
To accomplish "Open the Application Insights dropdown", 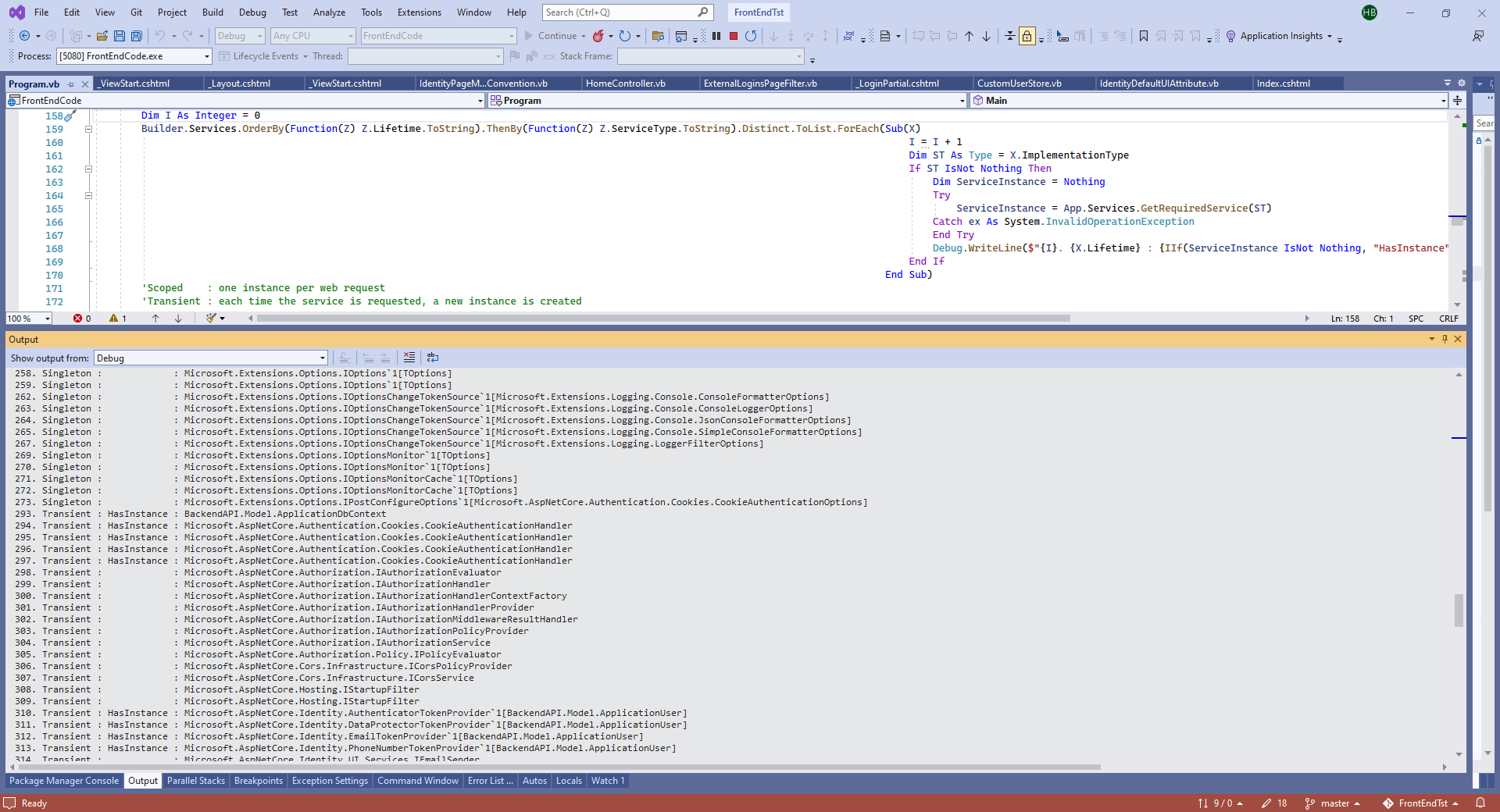I will (1330, 36).
